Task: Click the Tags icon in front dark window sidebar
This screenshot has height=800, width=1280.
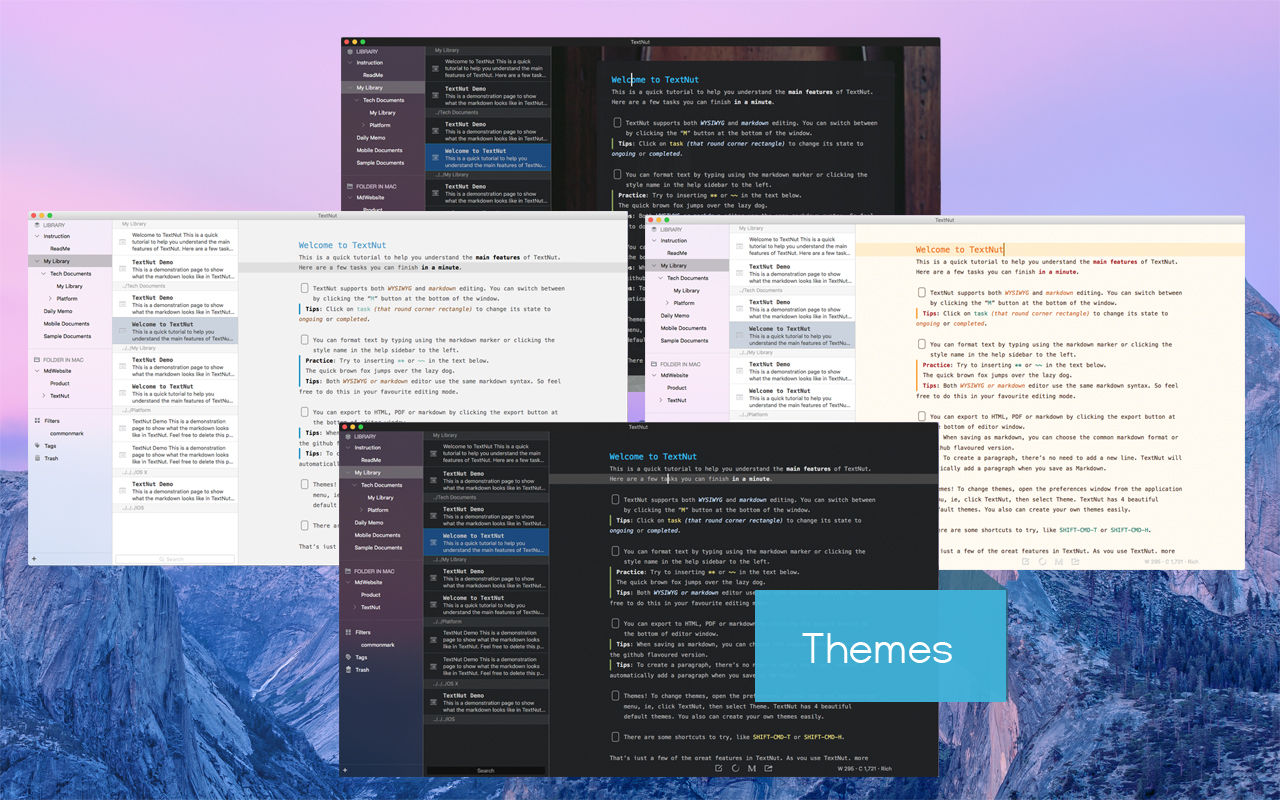Action: coord(348,657)
